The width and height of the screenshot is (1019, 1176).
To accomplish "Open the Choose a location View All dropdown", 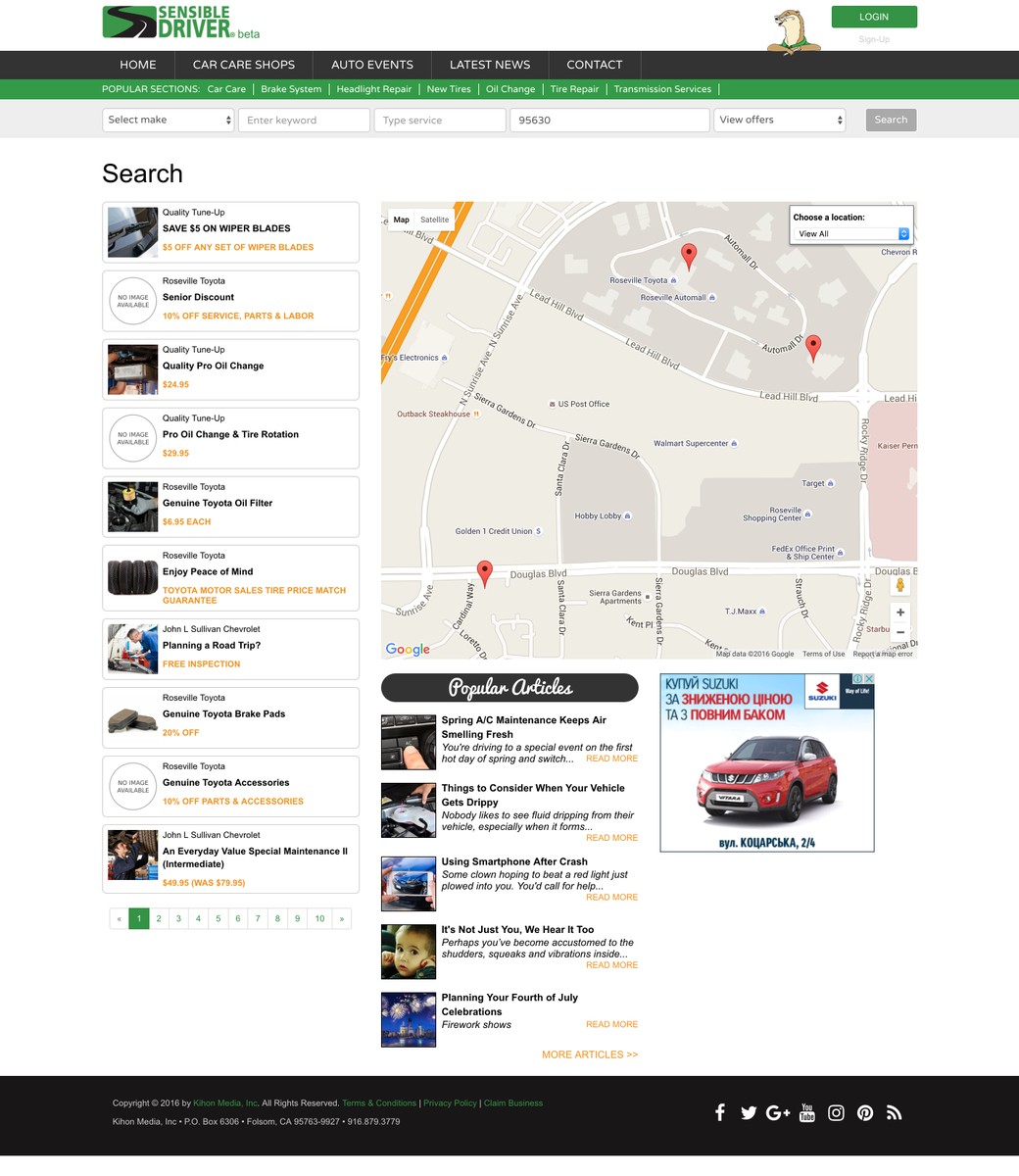I will coord(850,233).
